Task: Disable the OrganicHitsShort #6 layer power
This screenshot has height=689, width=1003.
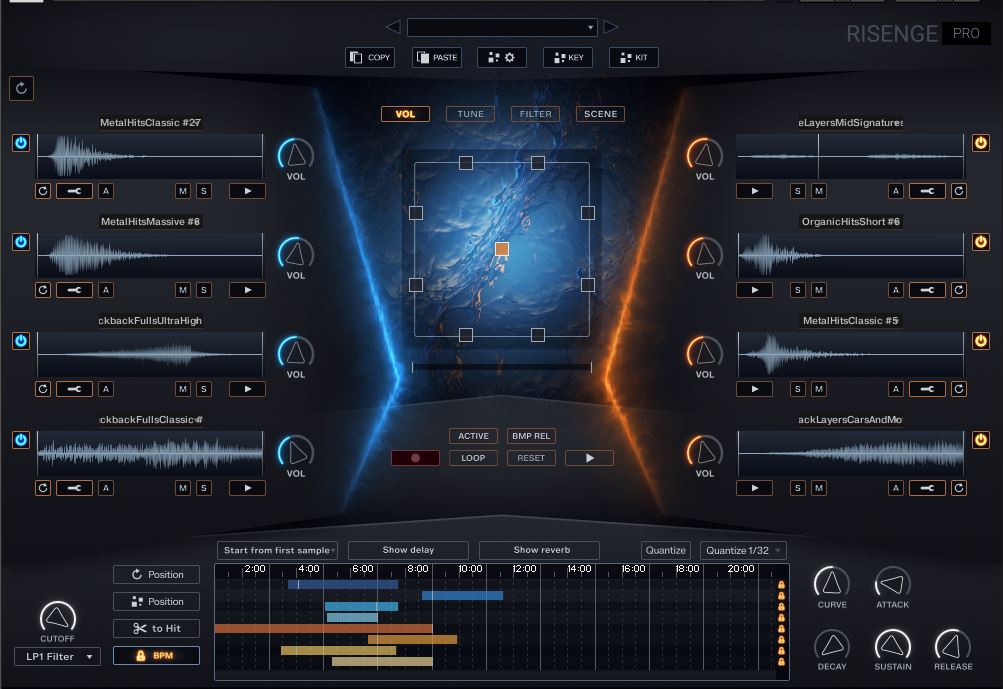Action: point(981,242)
